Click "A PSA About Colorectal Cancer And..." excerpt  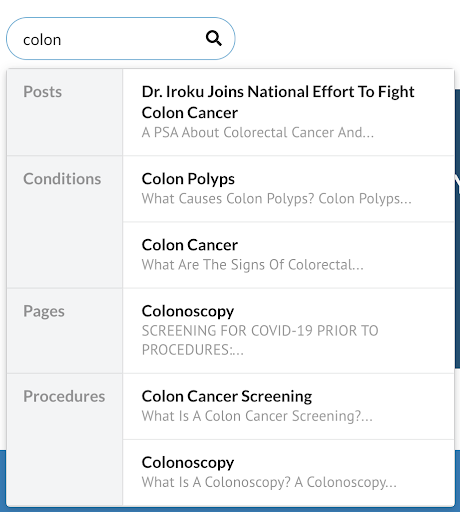(x=258, y=133)
